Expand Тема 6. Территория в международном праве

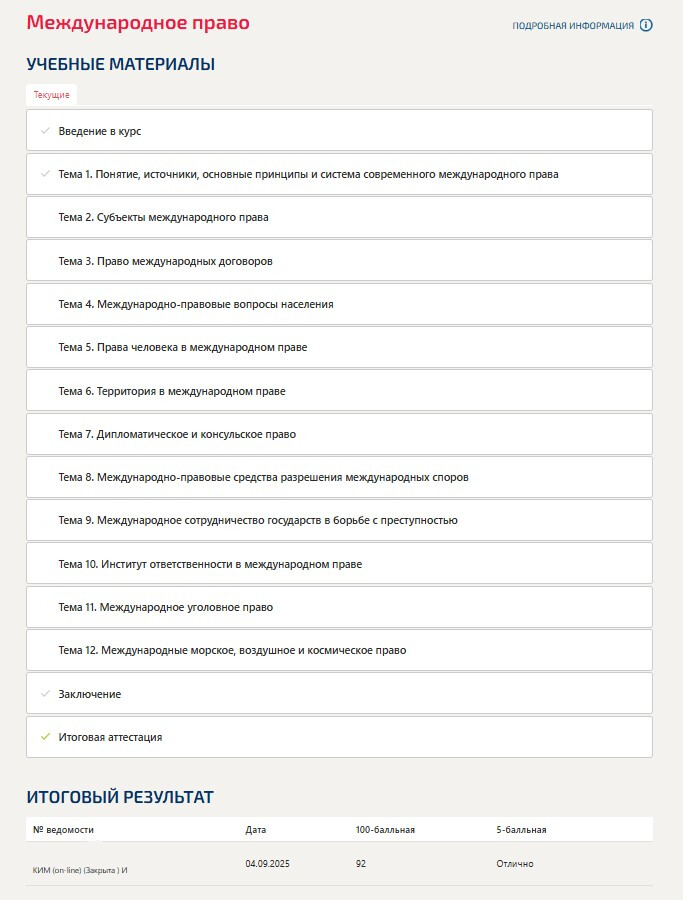[171, 391]
